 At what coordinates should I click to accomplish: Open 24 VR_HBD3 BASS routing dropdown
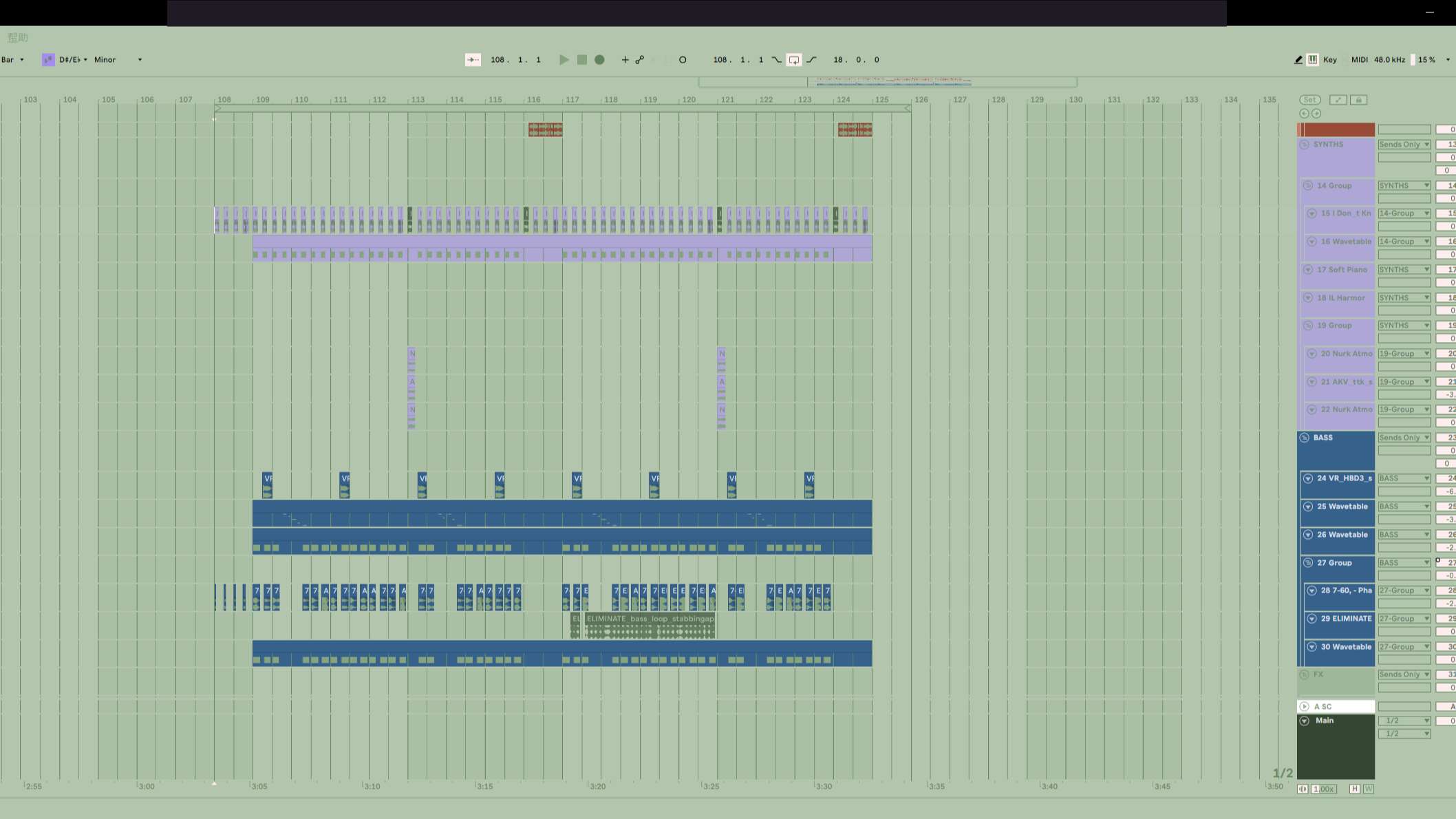(1404, 478)
